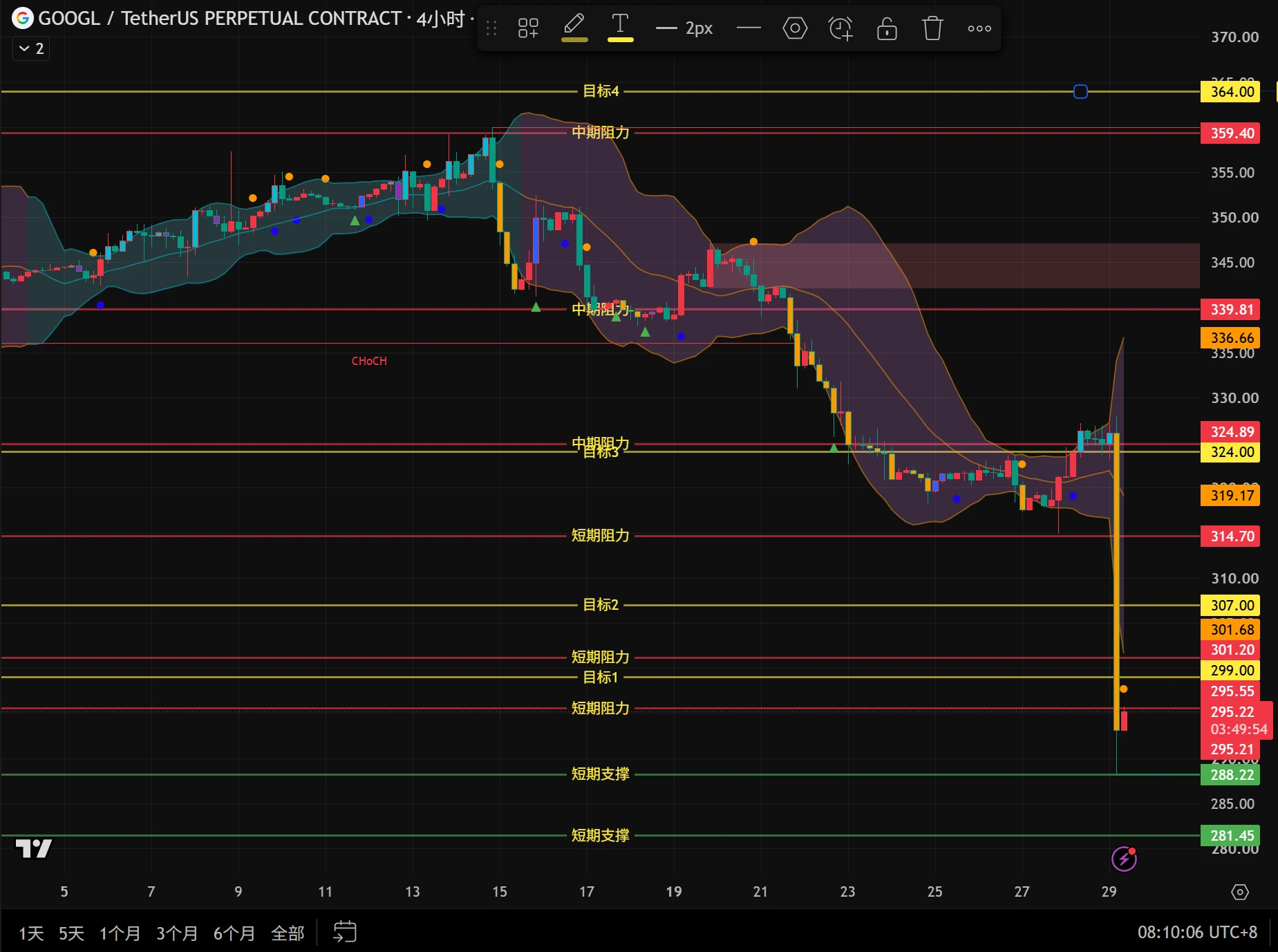Click the GOOGL symbol logo icon
The image size is (1278, 952).
click(23, 18)
